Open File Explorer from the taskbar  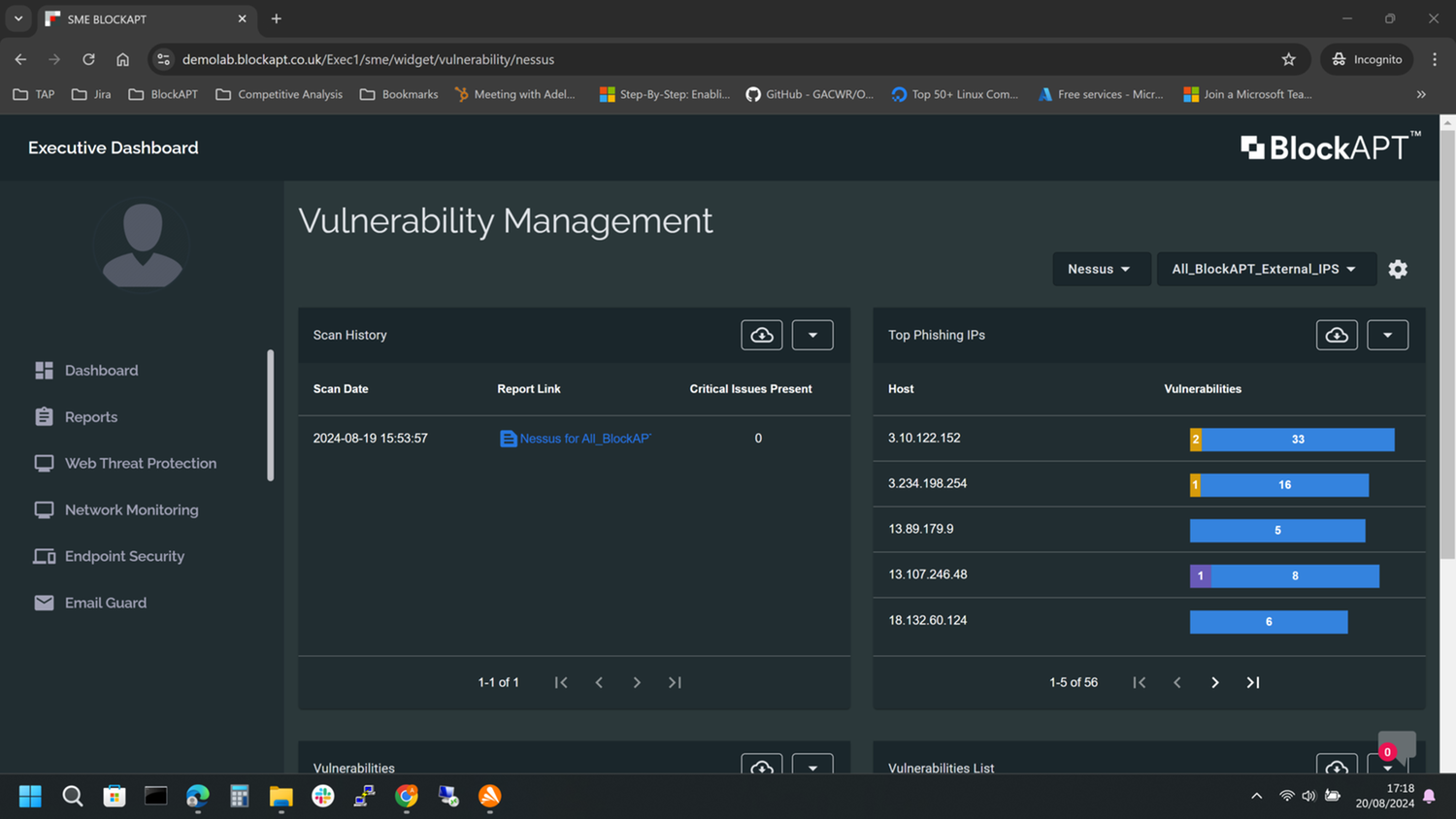(x=281, y=796)
